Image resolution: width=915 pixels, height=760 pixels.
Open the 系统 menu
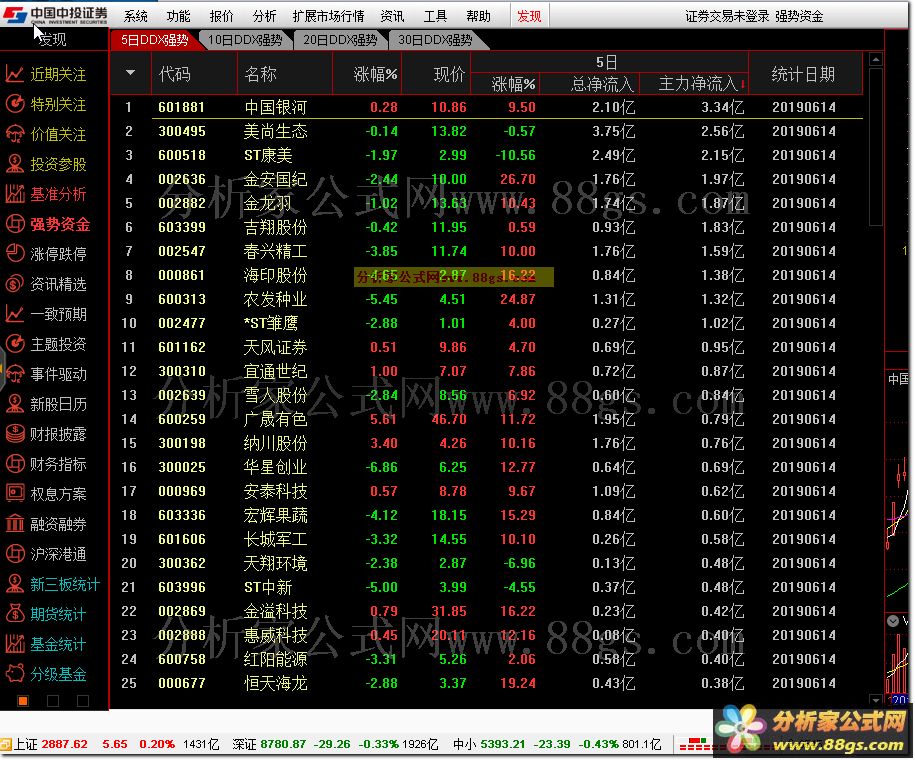point(136,16)
